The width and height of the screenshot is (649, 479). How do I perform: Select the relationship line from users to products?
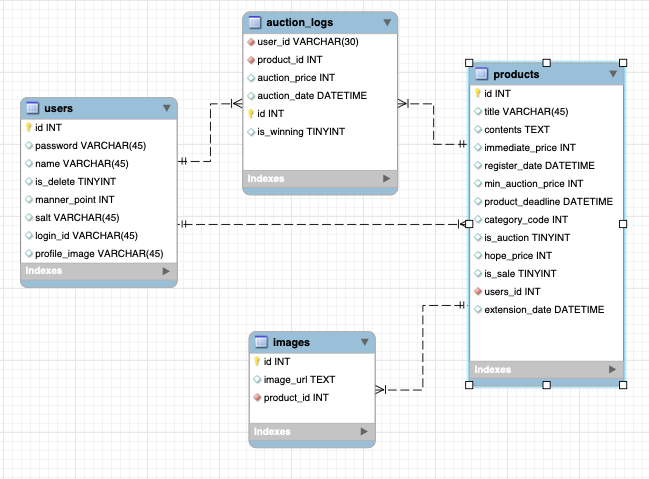(323, 224)
